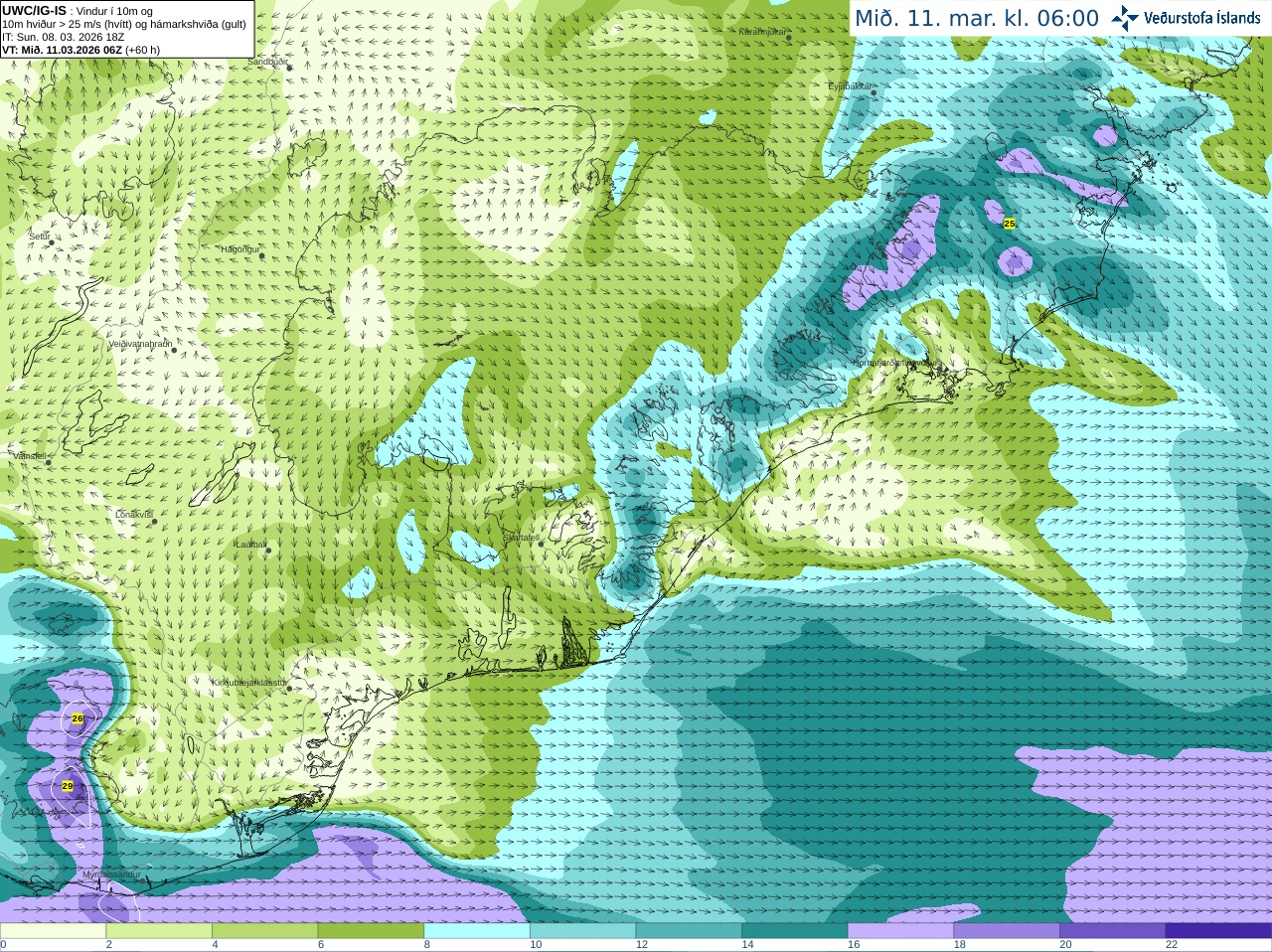Viewport: 1272px width, 952px height.
Task: Select the Mýrdalssandur station label
Action: click(111, 874)
